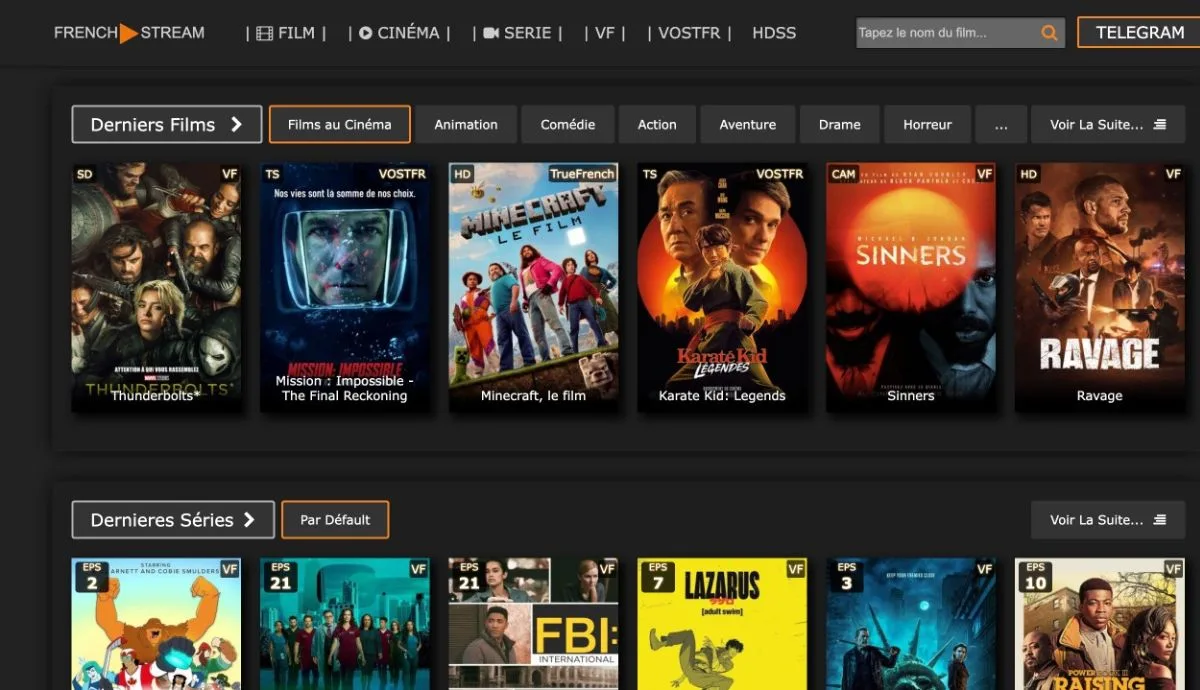This screenshot has height=690, width=1200.
Task: Open the Lazarus series thumbnail
Action: [x=722, y=623]
